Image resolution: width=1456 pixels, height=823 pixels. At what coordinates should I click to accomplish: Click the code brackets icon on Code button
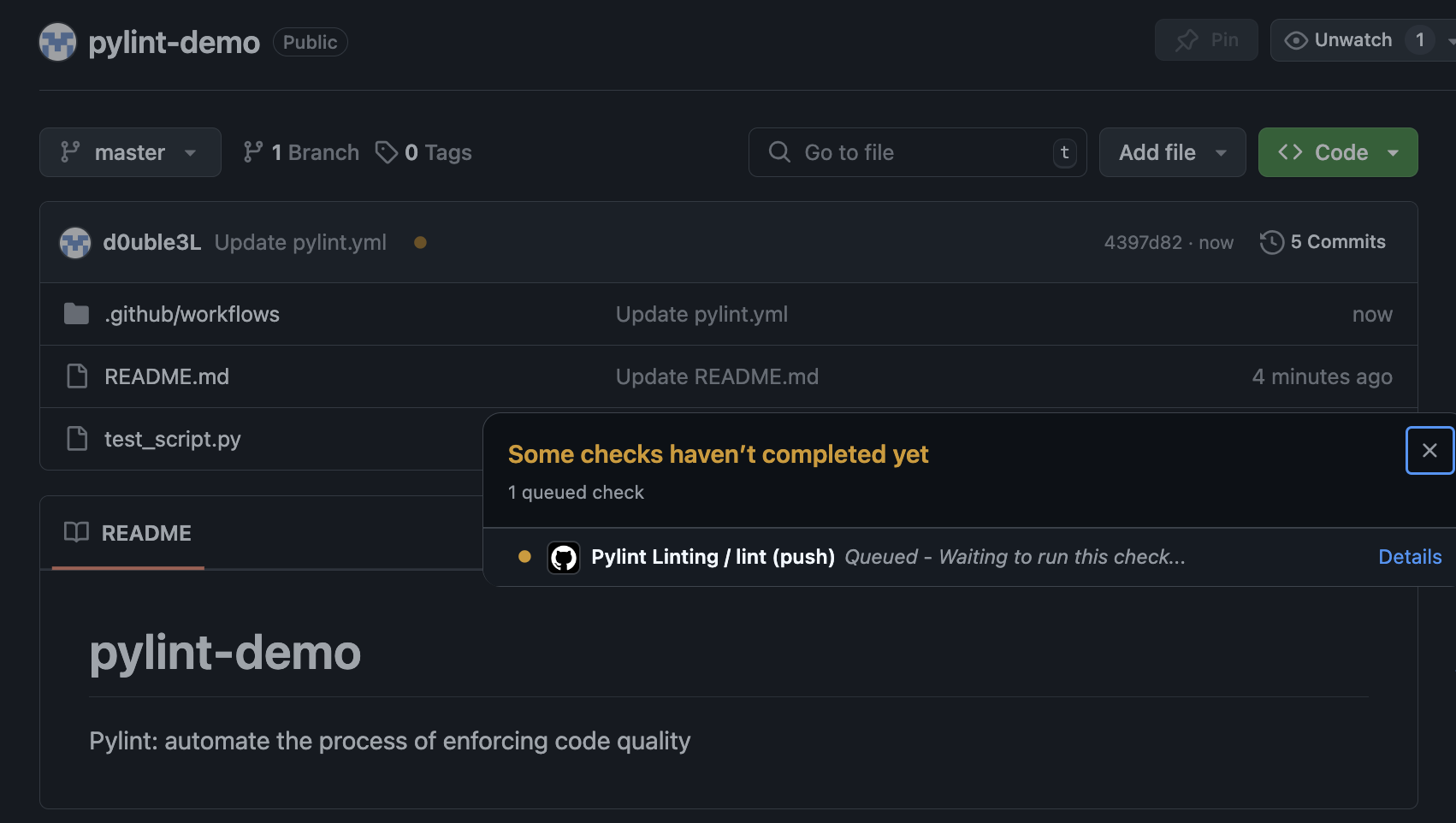(x=1290, y=152)
